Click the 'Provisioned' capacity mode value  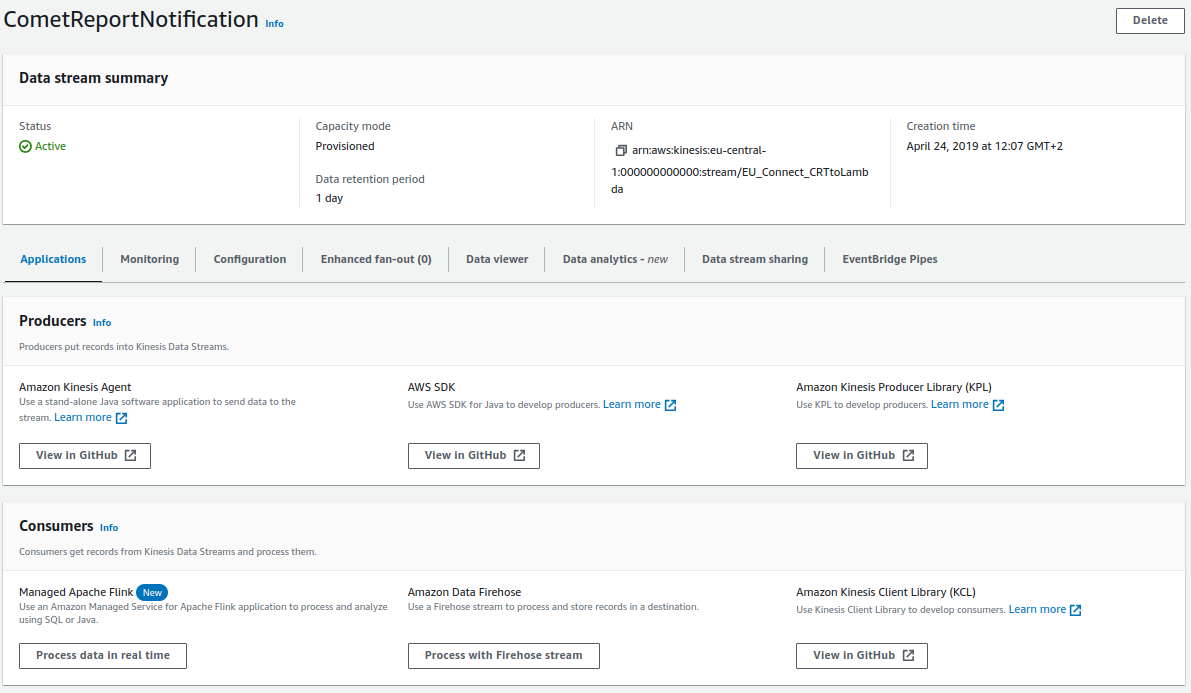(x=345, y=146)
